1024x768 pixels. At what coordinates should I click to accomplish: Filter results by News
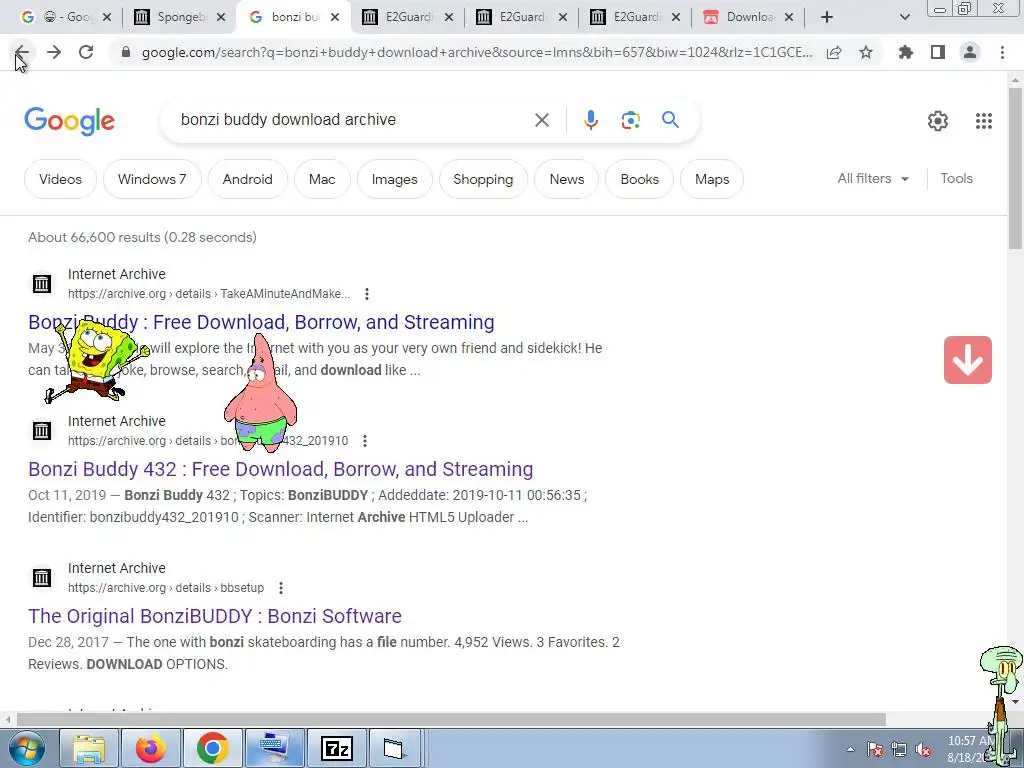click(x=566, y=179)
